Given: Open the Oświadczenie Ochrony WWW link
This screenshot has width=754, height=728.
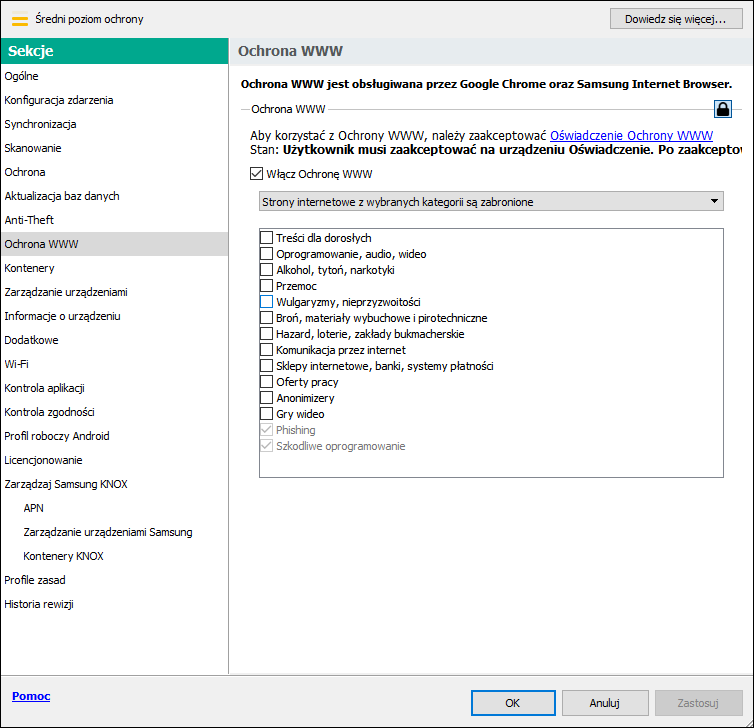Looking at the screenshot, I should 631,136.
